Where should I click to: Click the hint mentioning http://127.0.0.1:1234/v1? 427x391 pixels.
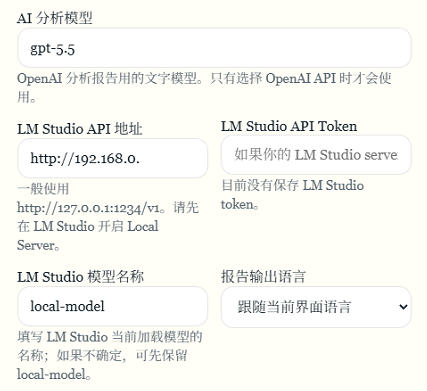pyautogui.click(x=108, y=217)
